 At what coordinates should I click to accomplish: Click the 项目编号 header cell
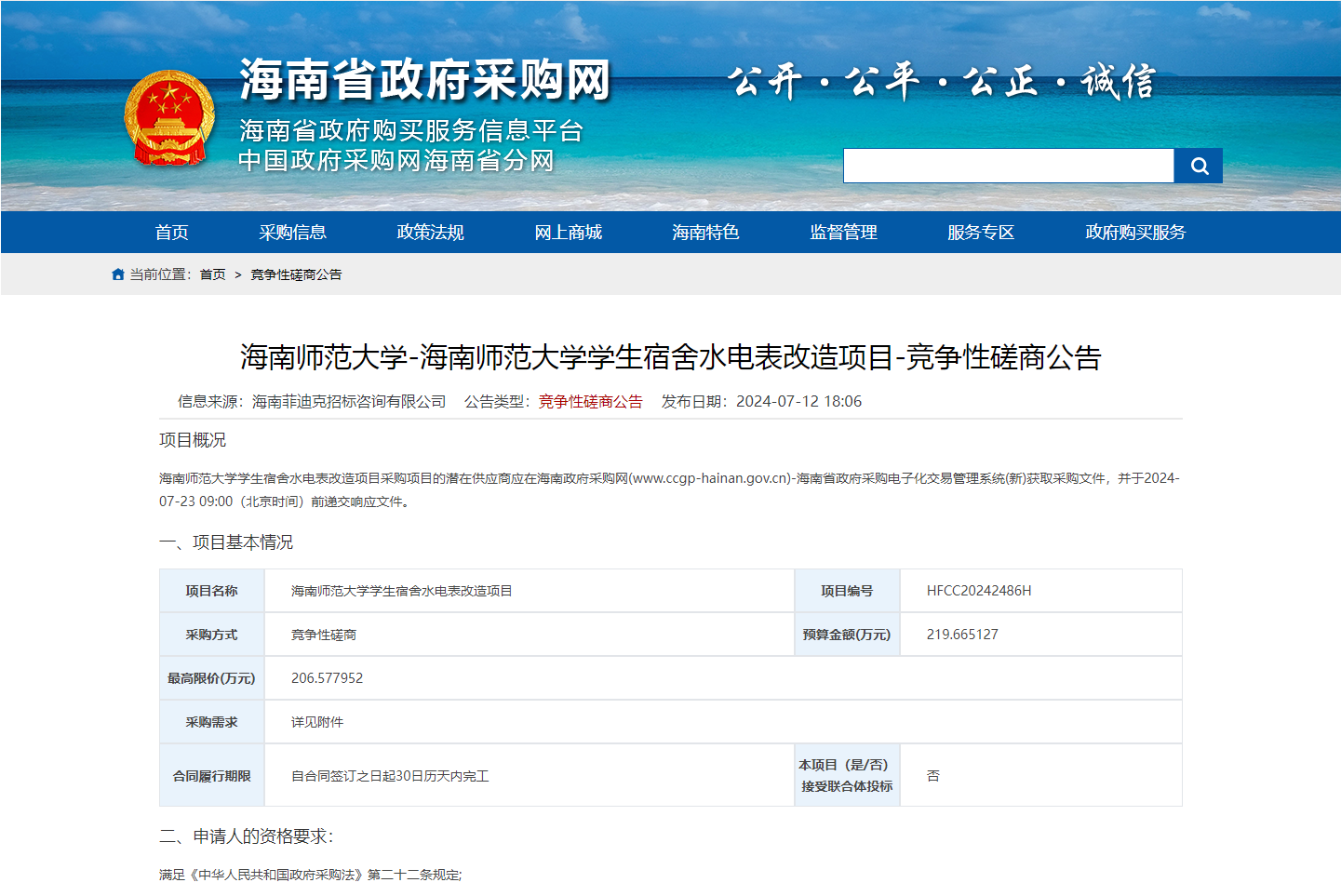click(847, 591)
